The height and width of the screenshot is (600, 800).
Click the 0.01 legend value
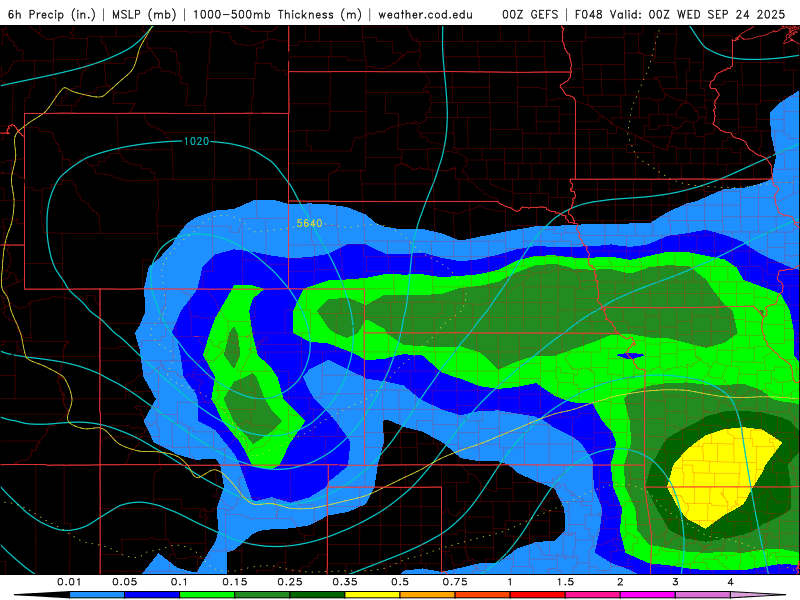(x=69, y=582)
